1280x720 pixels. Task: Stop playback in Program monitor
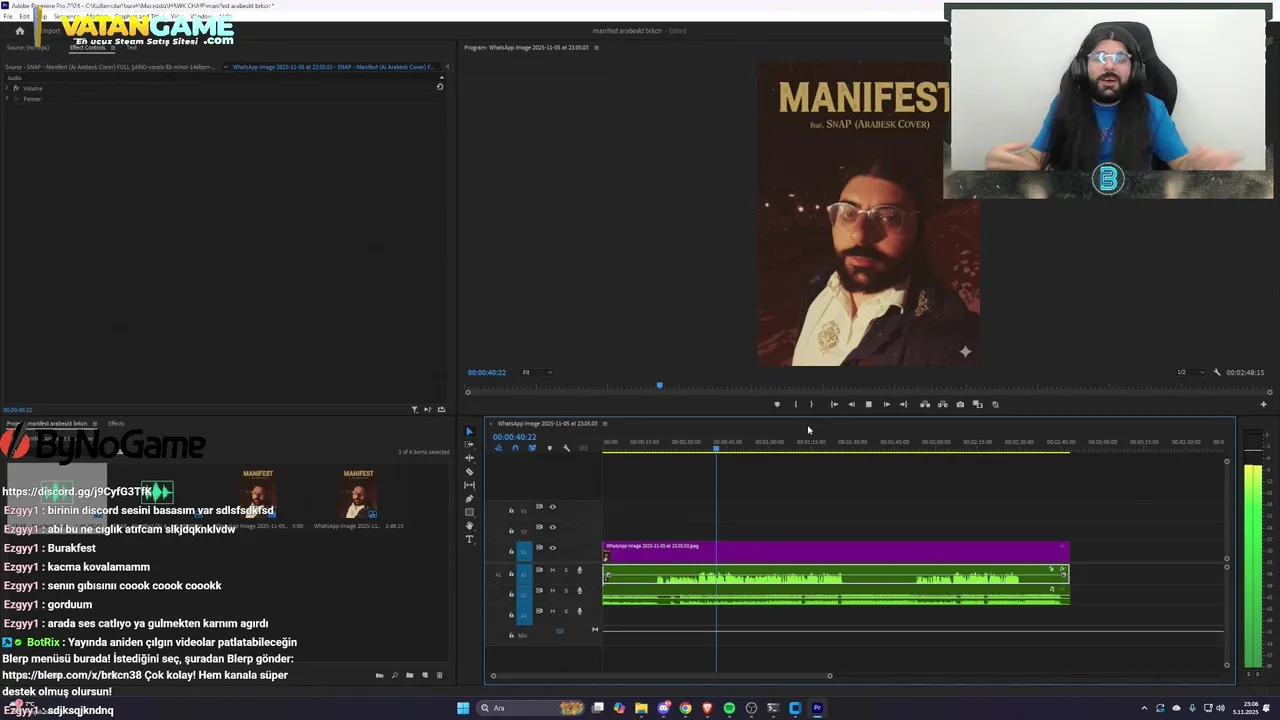pyautogui.click(x=868, y=404)
